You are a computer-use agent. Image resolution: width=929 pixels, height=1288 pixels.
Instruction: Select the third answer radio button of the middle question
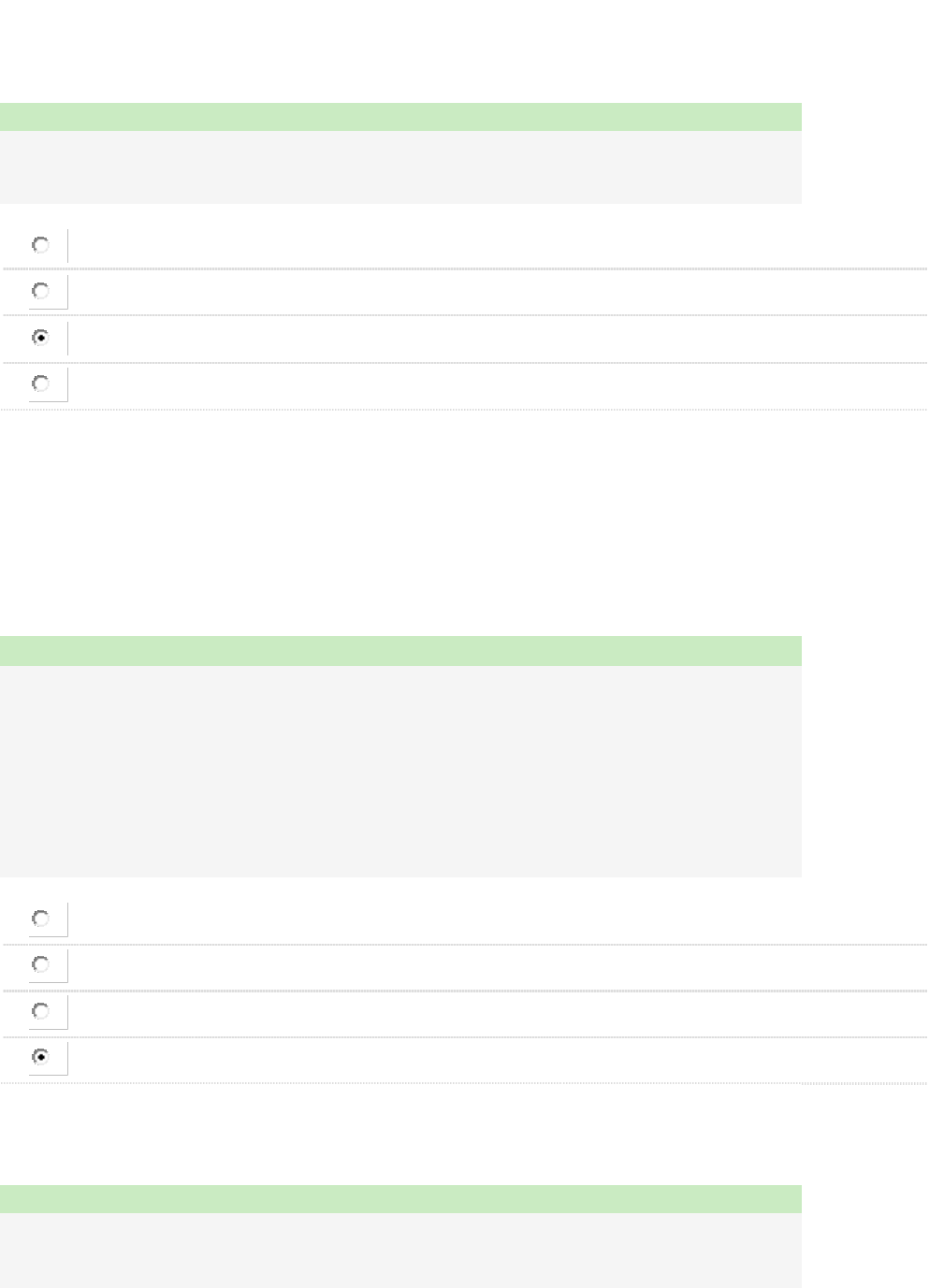[41, 1011]
